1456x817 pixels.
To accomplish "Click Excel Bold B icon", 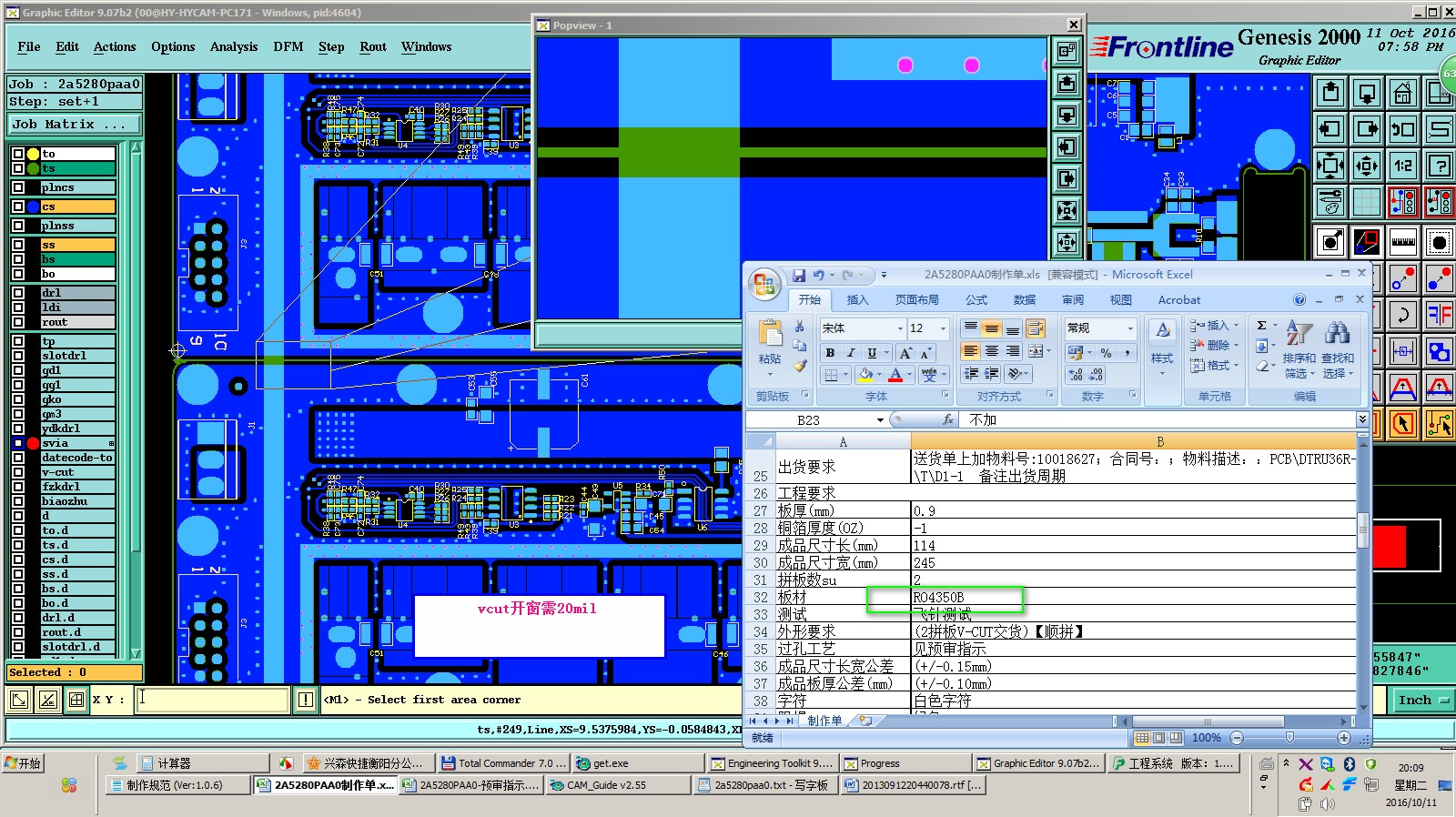I will tap(830, 353).
